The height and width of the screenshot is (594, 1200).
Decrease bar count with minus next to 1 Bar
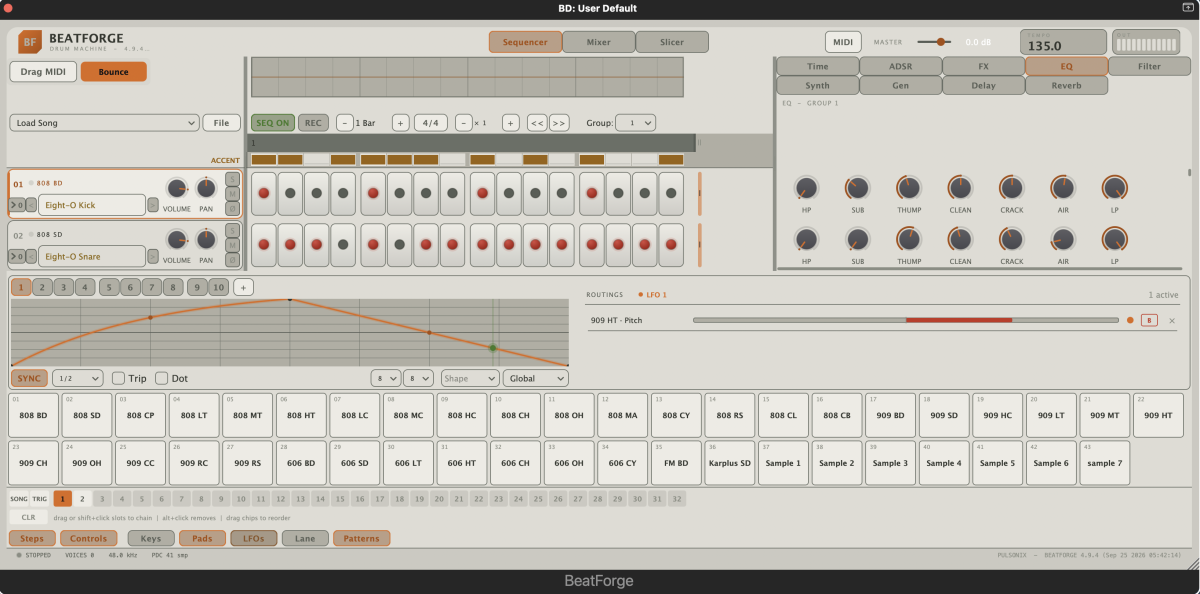(x=344, y=123)
